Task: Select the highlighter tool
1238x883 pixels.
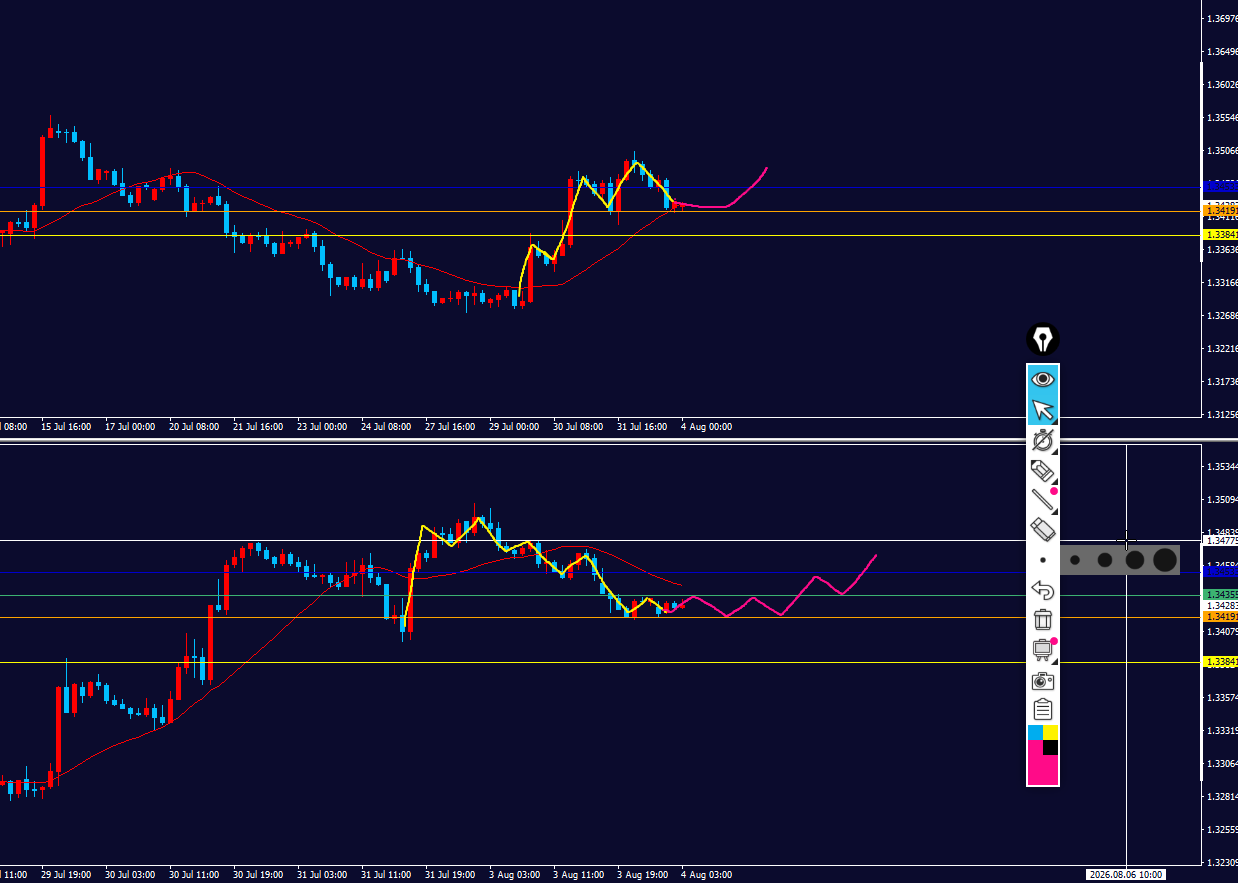Action: tap(1043, 470)
